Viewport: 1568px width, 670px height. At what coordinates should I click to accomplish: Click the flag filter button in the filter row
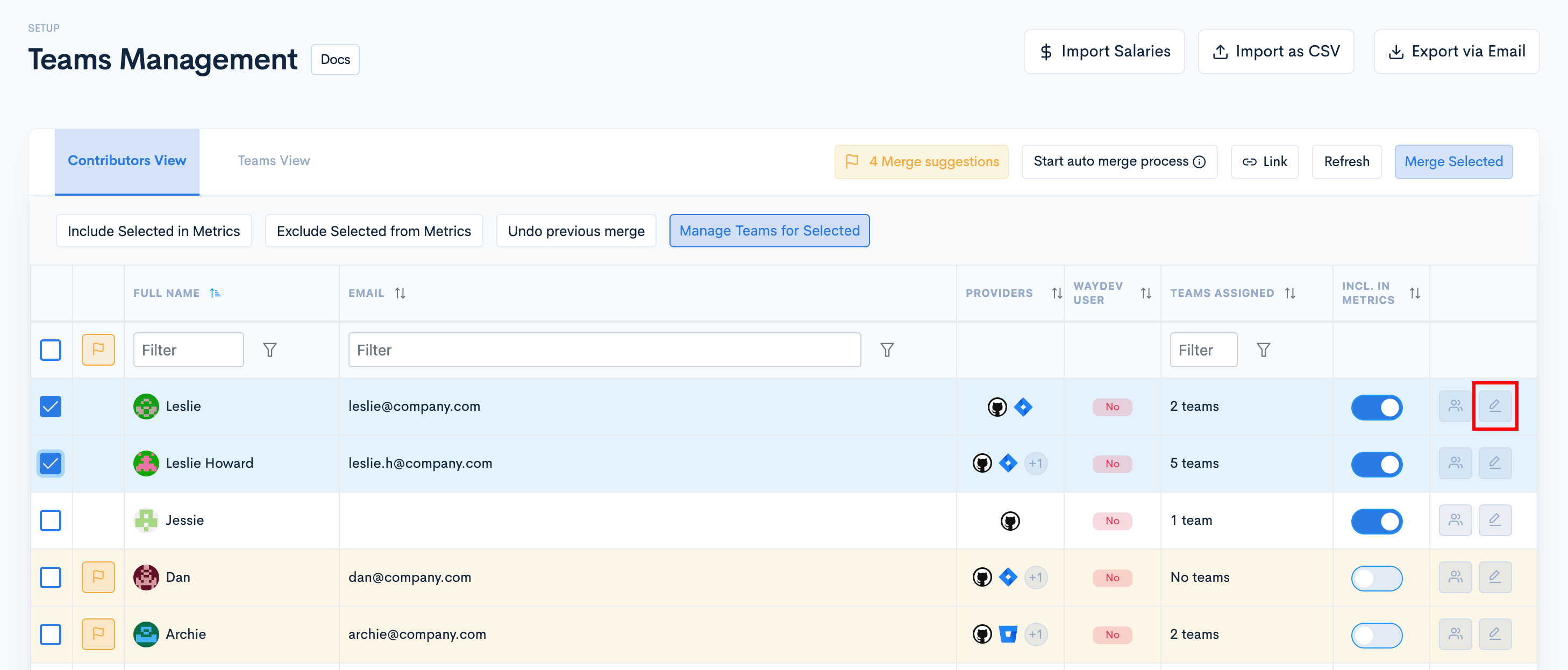pyautogui.click(x=98, y=350)
